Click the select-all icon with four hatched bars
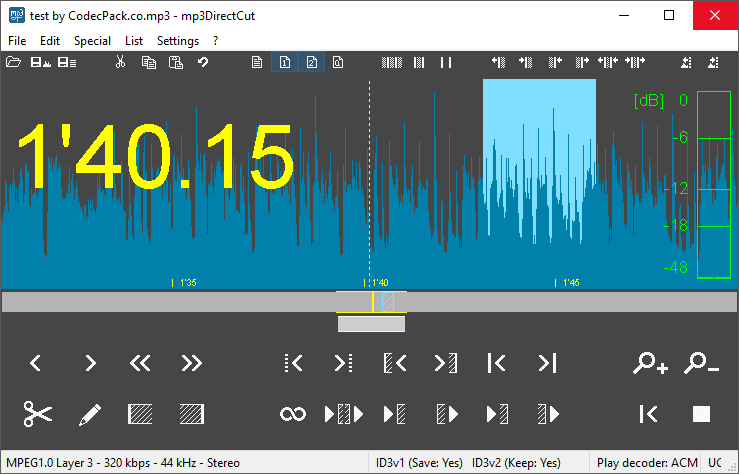 (392, 62)
